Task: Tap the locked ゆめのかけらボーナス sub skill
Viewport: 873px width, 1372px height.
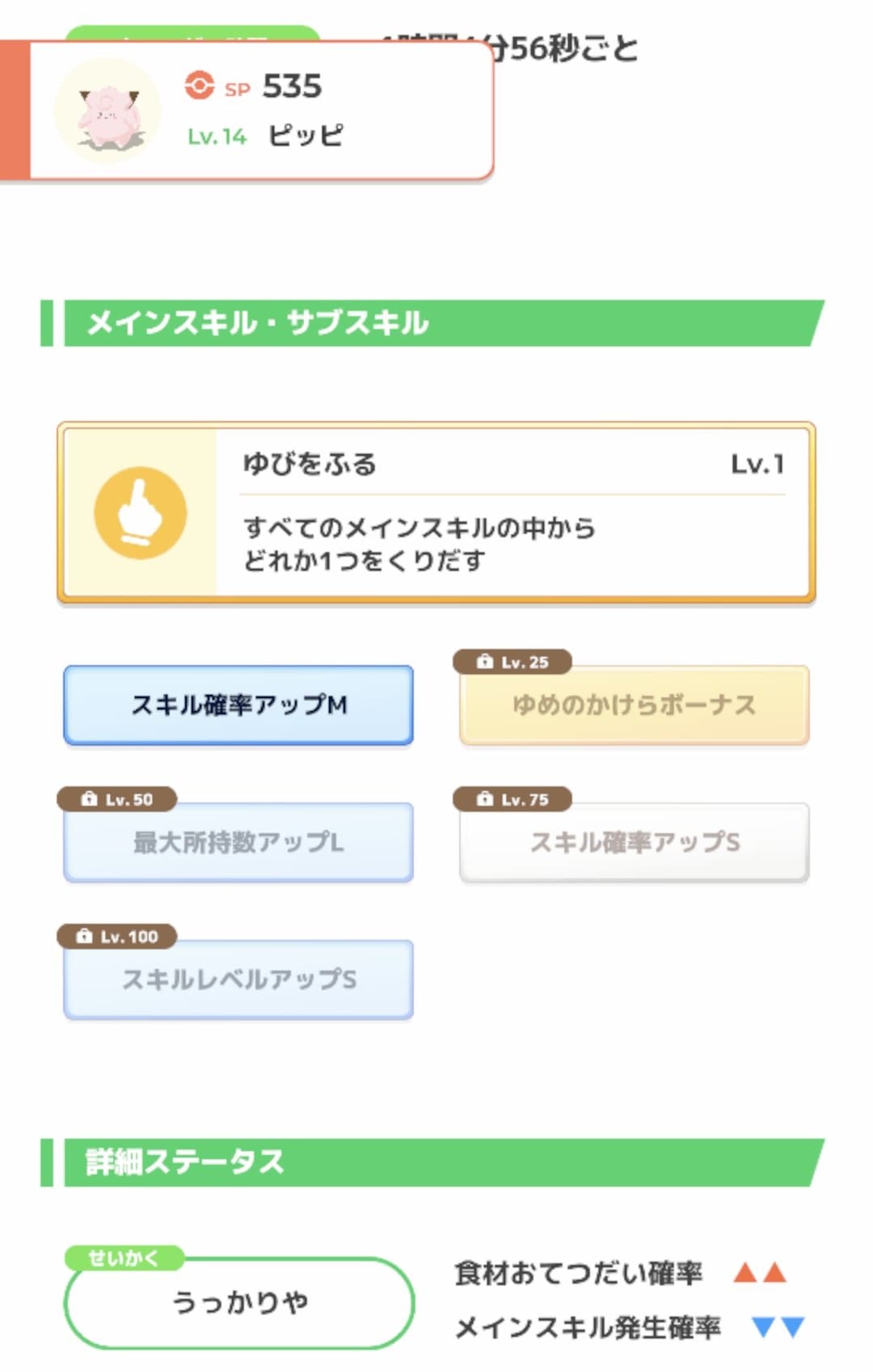Action: coord(634,705)
